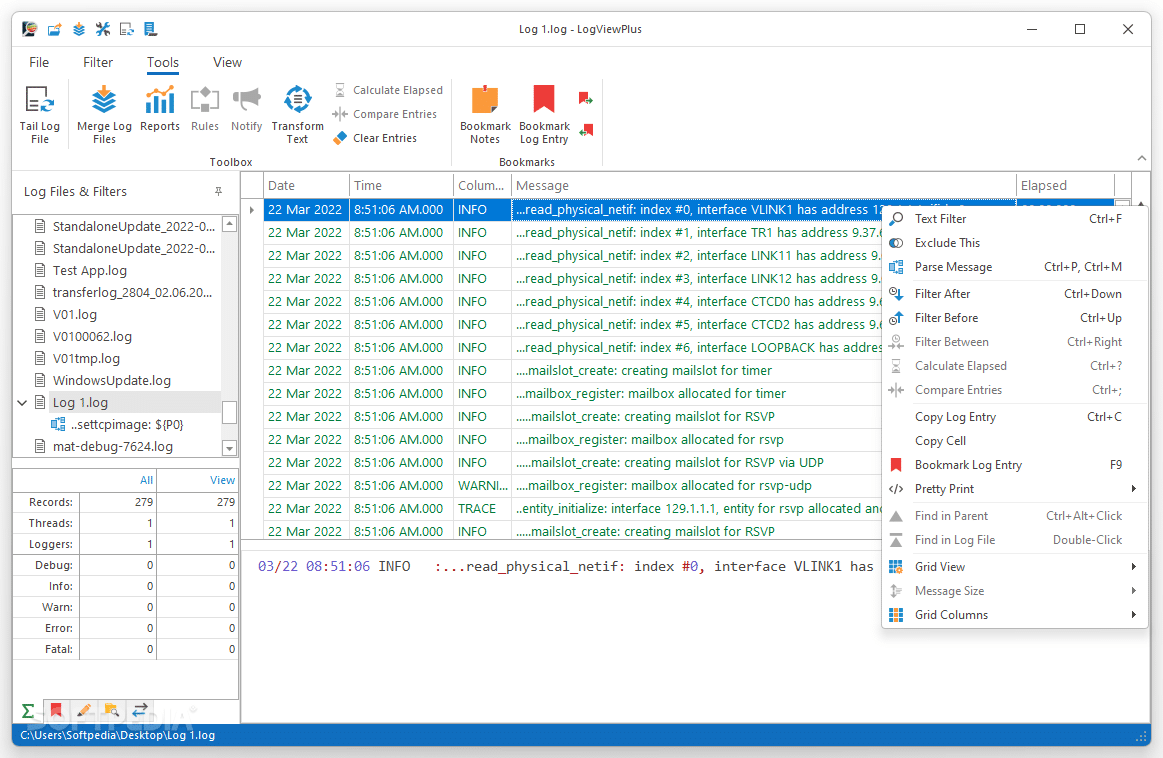This screenshot has width=1163, height=758.
Task: Open the bookmark pencil edit icon
Action: coord(84,710)
